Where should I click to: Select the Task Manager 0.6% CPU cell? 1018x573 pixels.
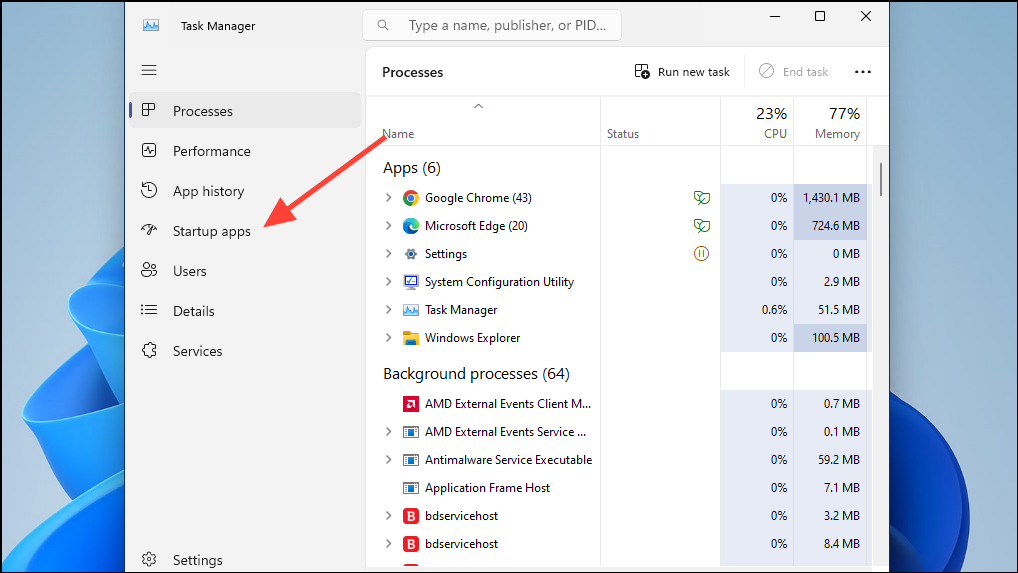[757, 310]
